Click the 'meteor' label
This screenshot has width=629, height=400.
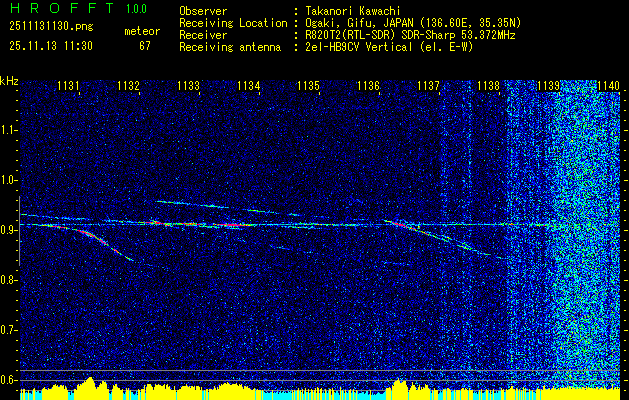(x=142, y=31)
